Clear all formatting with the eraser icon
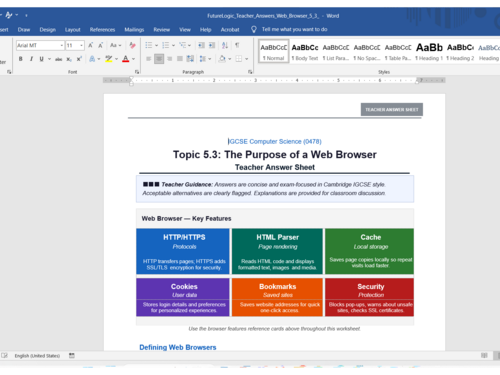The height and width of the screenshot is (375, 500). (132, 45)
